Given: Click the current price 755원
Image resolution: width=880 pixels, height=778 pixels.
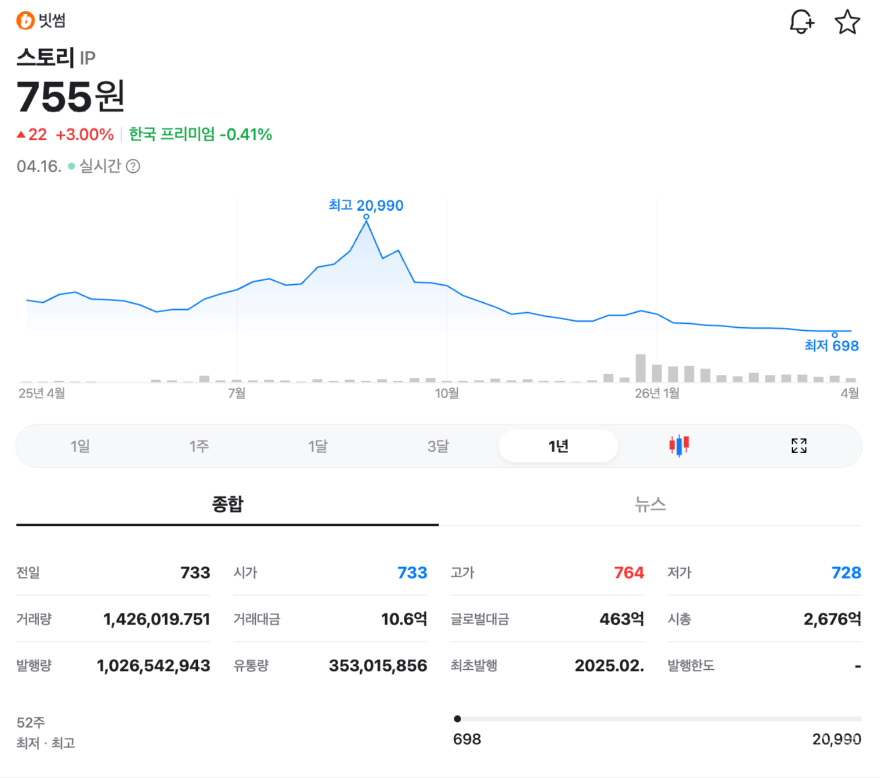Looking at the screenshot, I should click(x=71, y=97).
